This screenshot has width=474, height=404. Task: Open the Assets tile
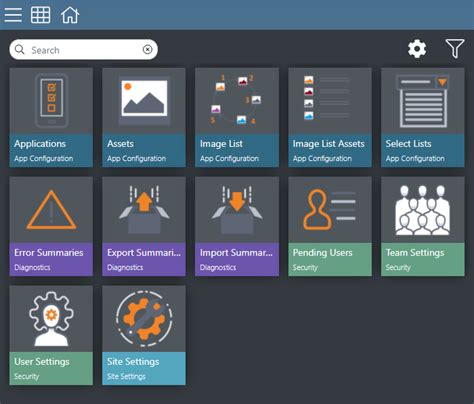click(x=144, y=117)
